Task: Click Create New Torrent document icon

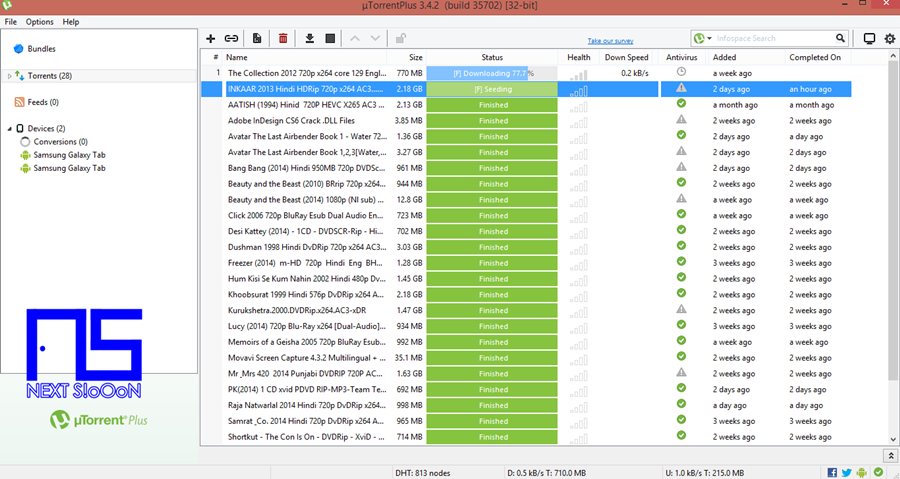Action: [x=257, y=38]
